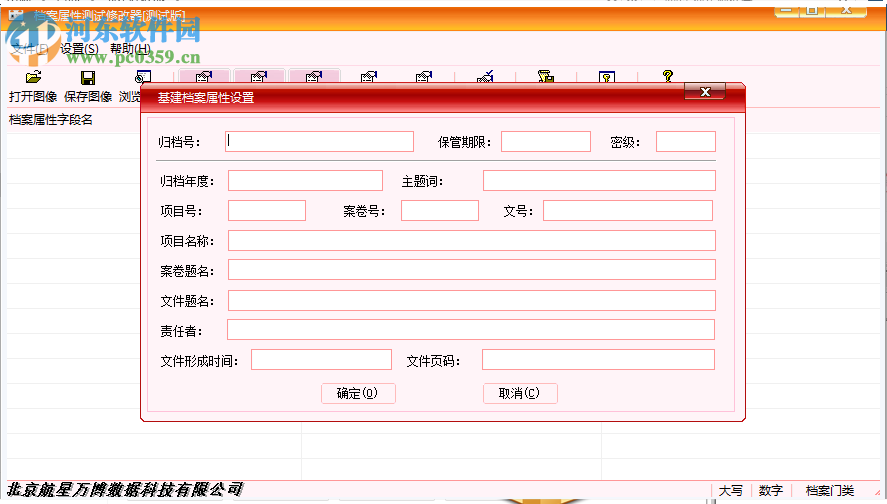Cancel with the 取消(C) button
This screenshot has width=887, height=504.
pos(520,393)
